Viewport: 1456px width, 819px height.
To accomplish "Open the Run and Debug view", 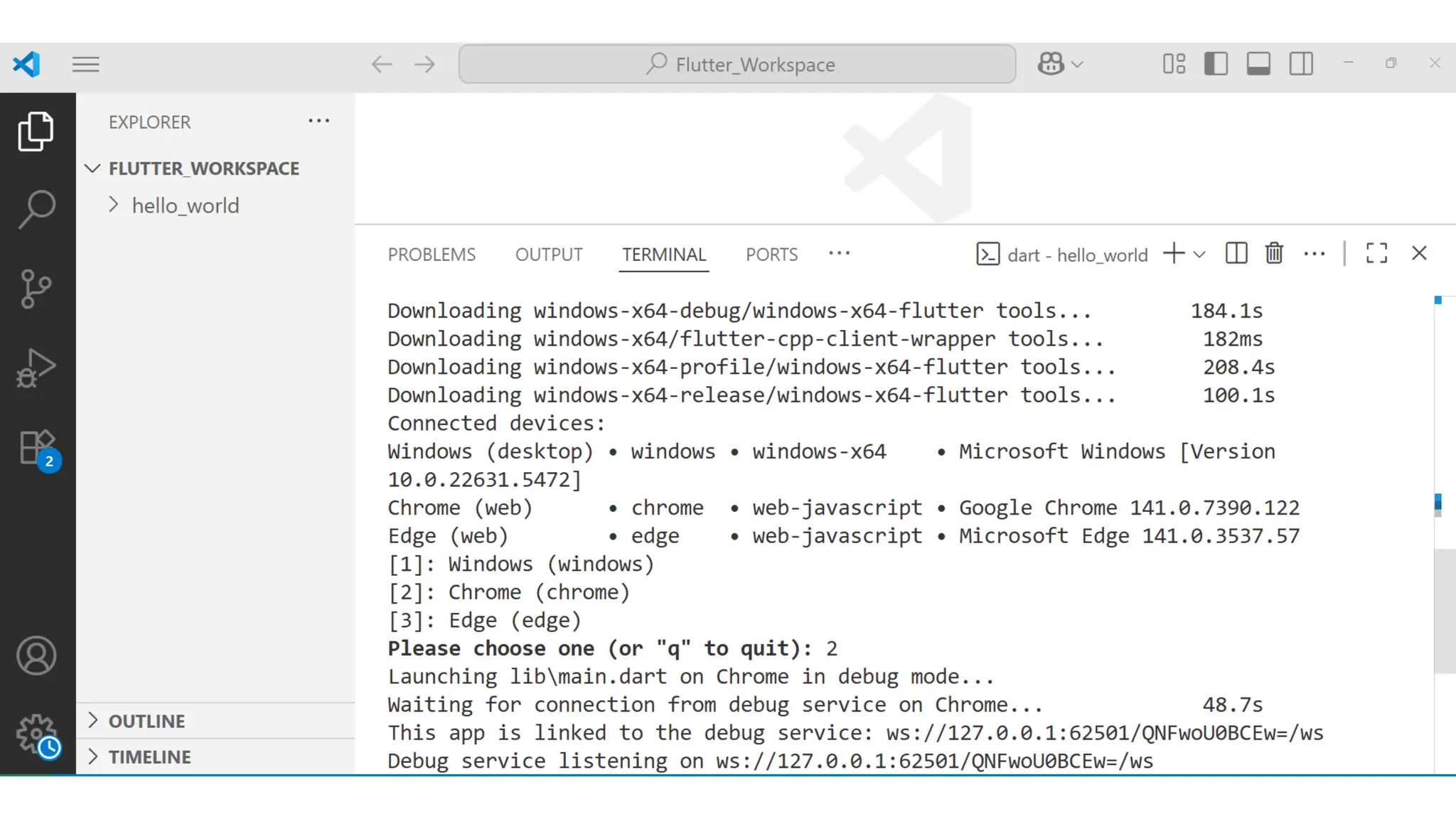I will click(x=36, y=368).
